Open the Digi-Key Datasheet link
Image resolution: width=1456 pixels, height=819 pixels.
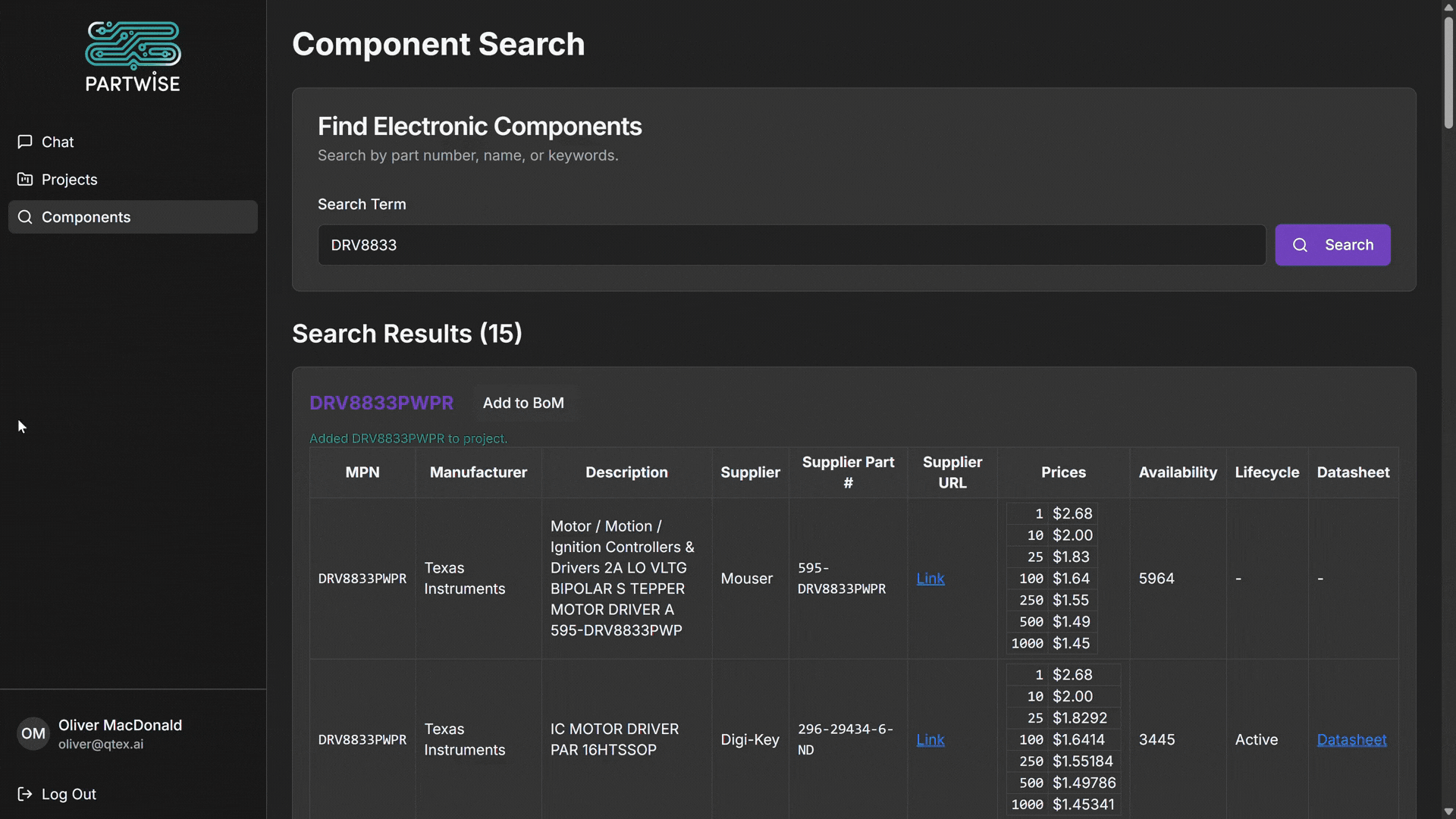click(x=1351, y=739)
